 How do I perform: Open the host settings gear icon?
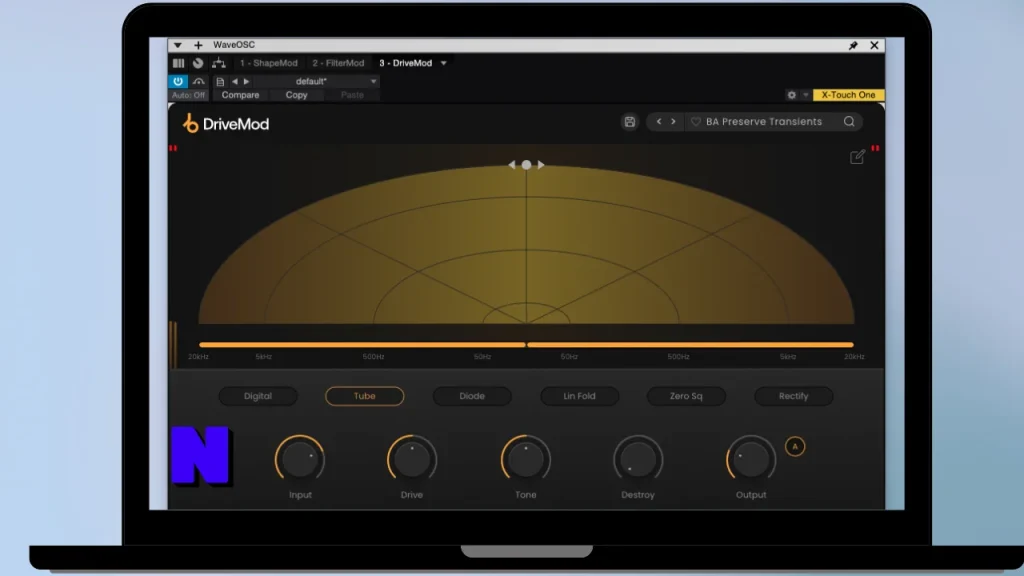[792, 95]
